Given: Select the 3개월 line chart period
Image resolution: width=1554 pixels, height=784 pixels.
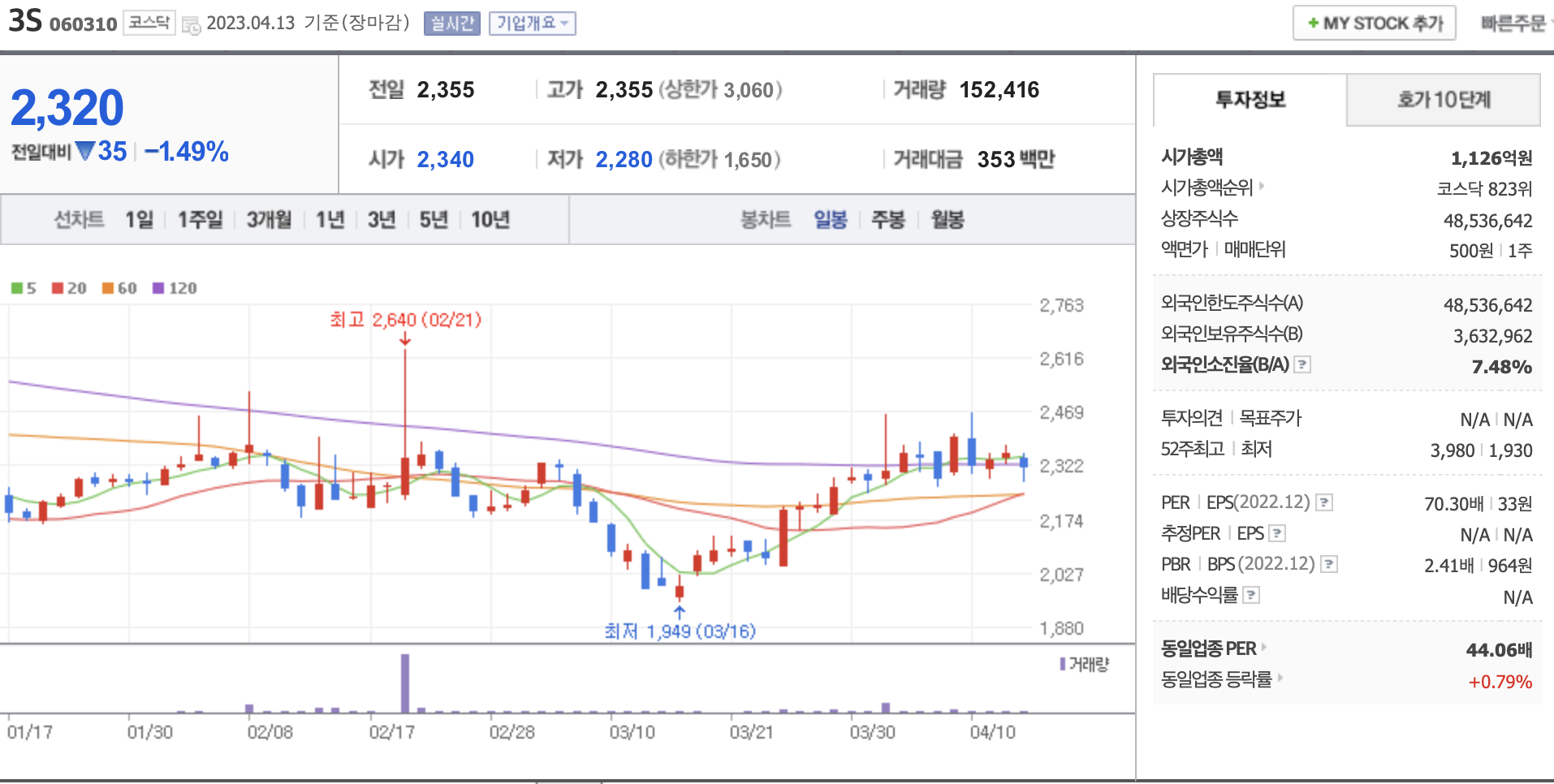Looking at the screenshot, I should 269,220.
